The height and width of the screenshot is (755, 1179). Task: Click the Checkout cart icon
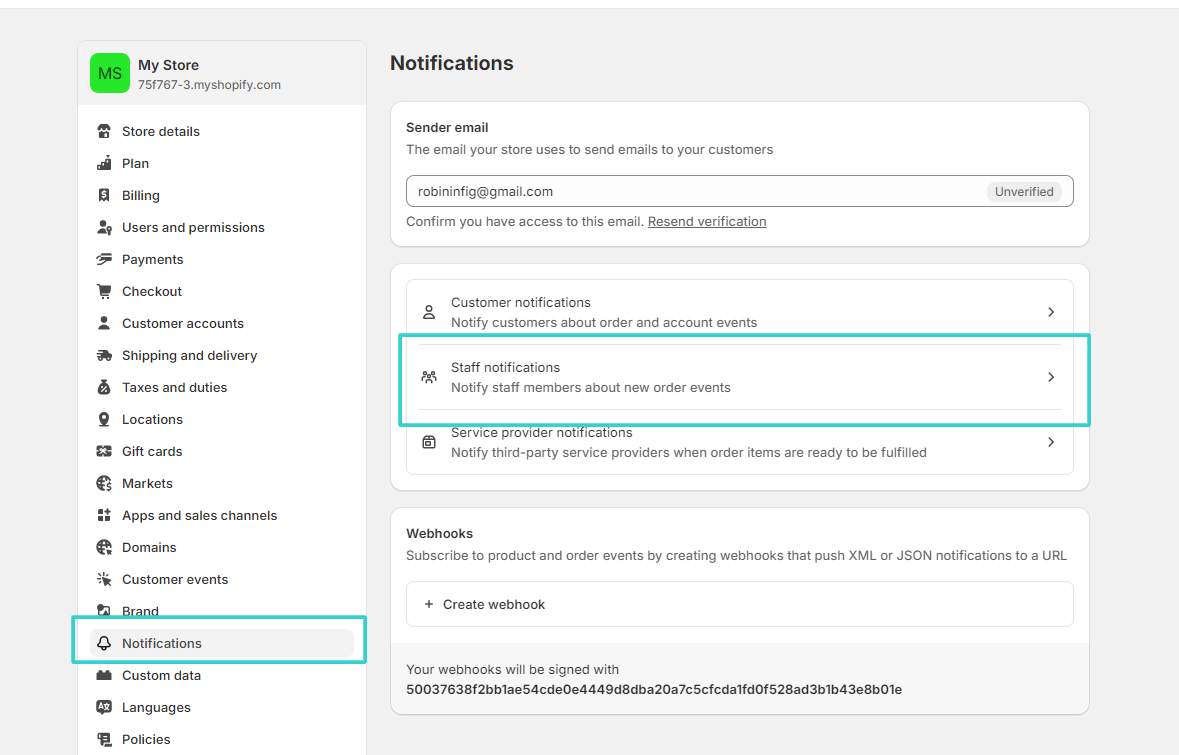[104, 291]
